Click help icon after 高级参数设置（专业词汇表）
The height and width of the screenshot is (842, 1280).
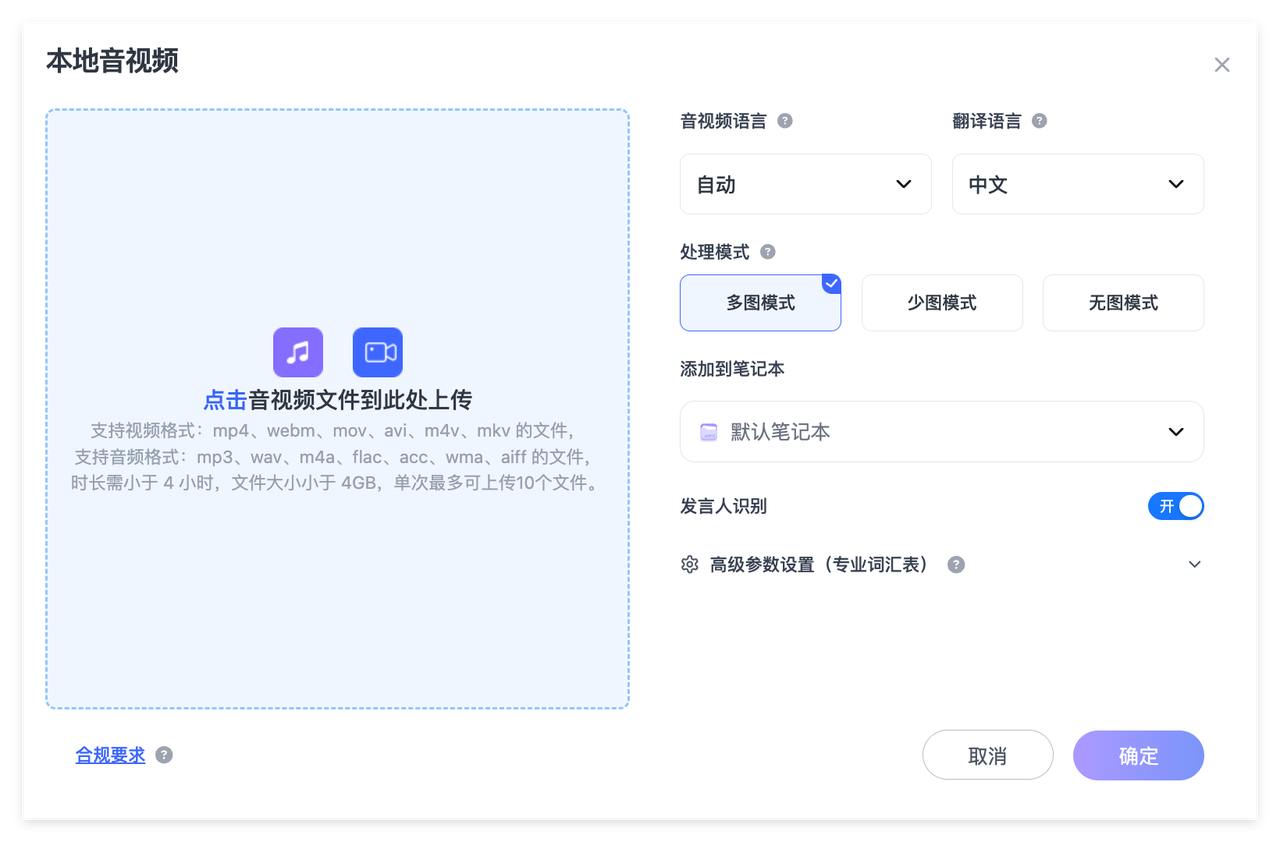click(x=956, y=565)
